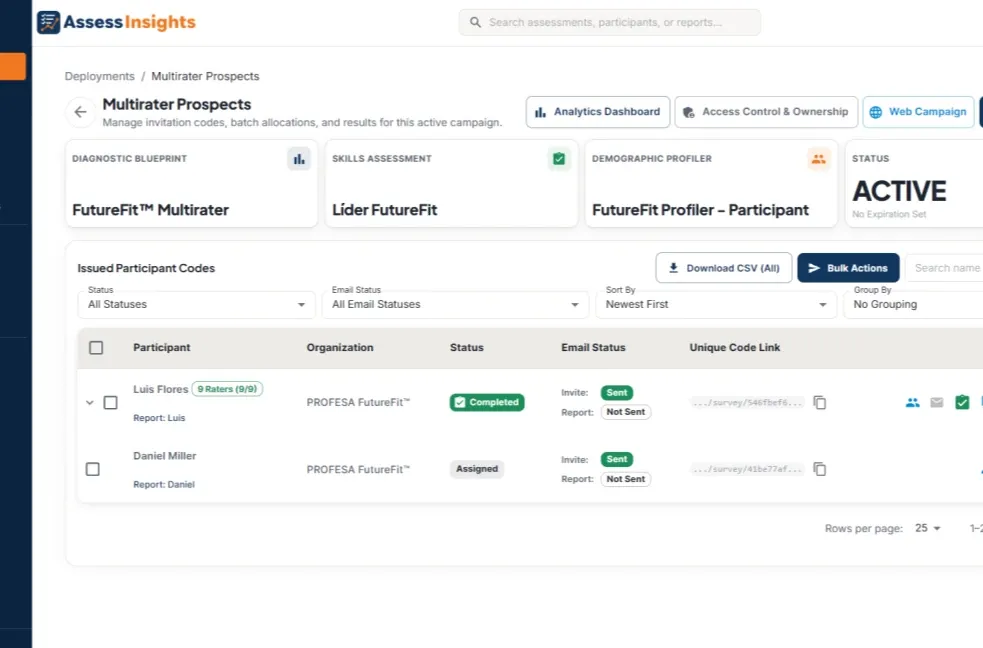Image resolution: width=983 pixels, height=648 pixels.
Task: Click PROFESA FutureFit in Luis Flores row
Action: 358,402
